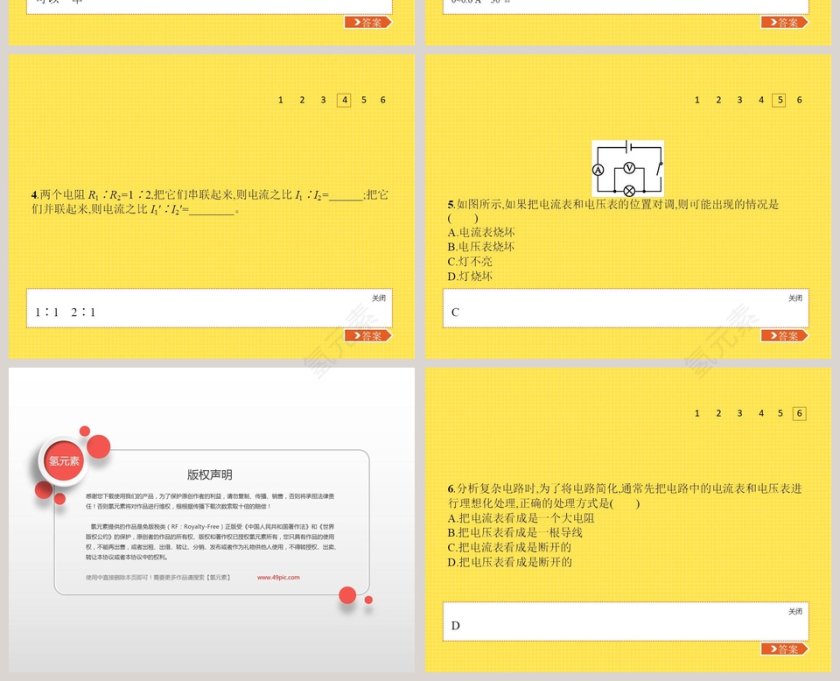Click the 版权声明 heading on copyright slide
Viewport: 840px width, 681px height.
209,474
